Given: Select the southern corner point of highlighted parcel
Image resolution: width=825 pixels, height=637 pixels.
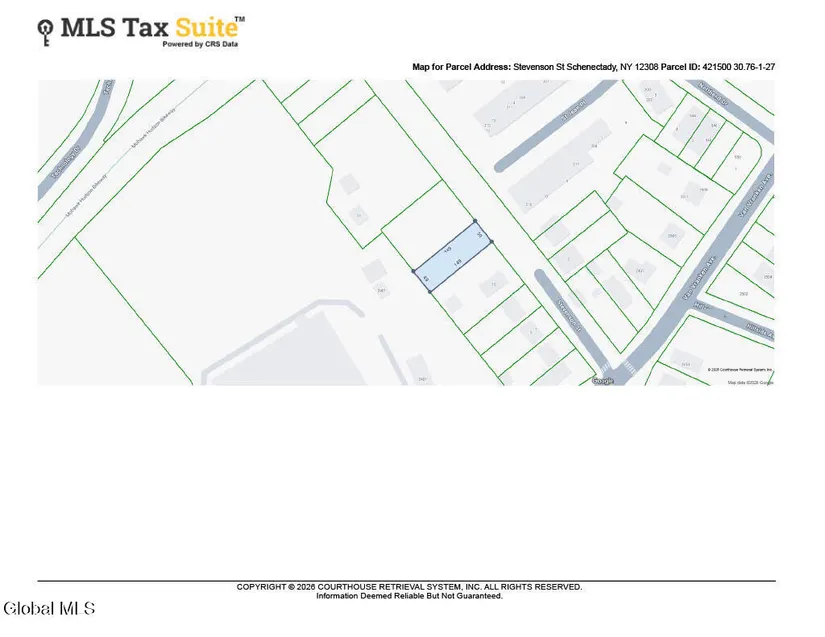Looking at the screenshot, I should [431, 292].
